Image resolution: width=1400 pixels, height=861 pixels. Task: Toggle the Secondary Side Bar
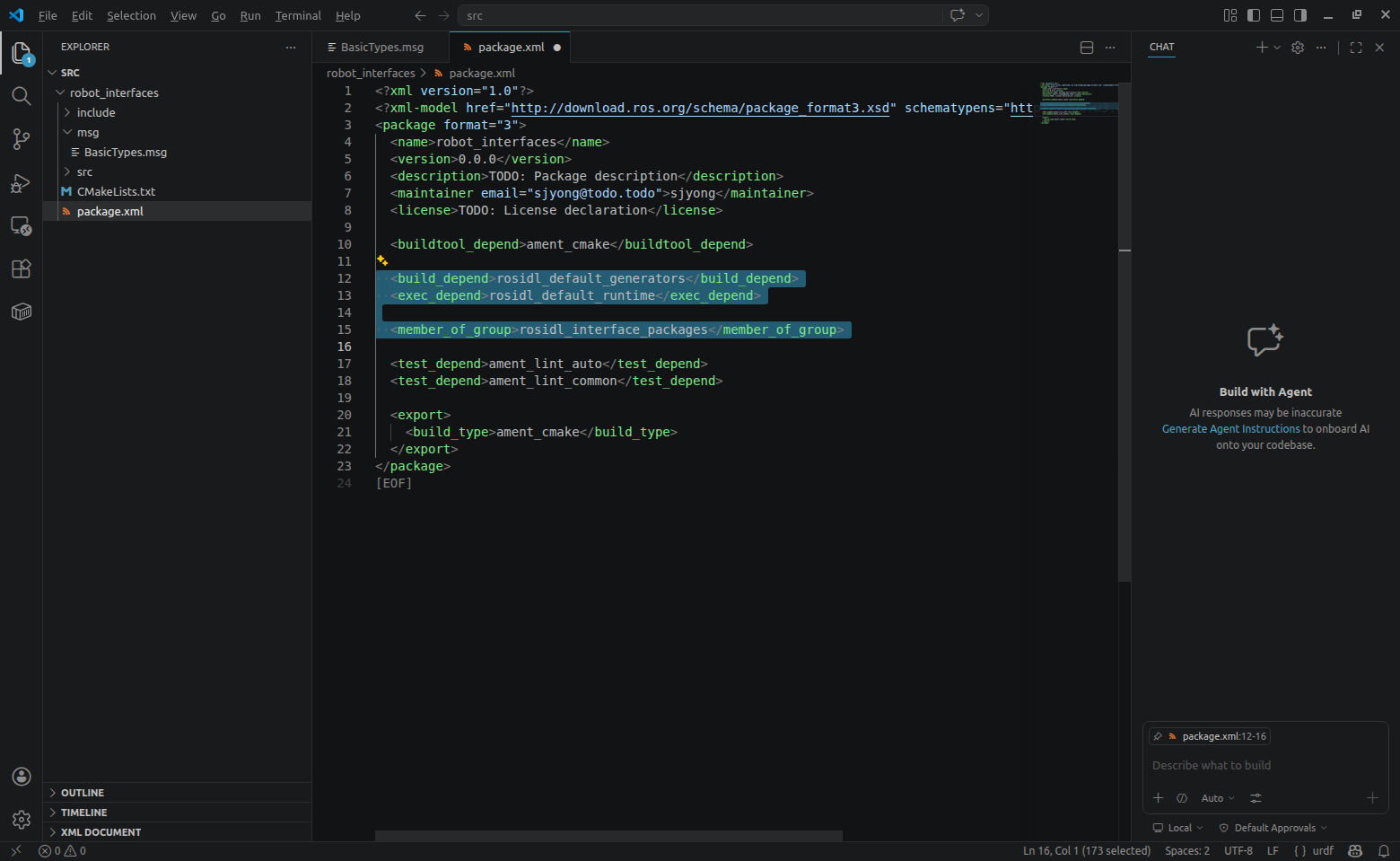click(1300, 15)
